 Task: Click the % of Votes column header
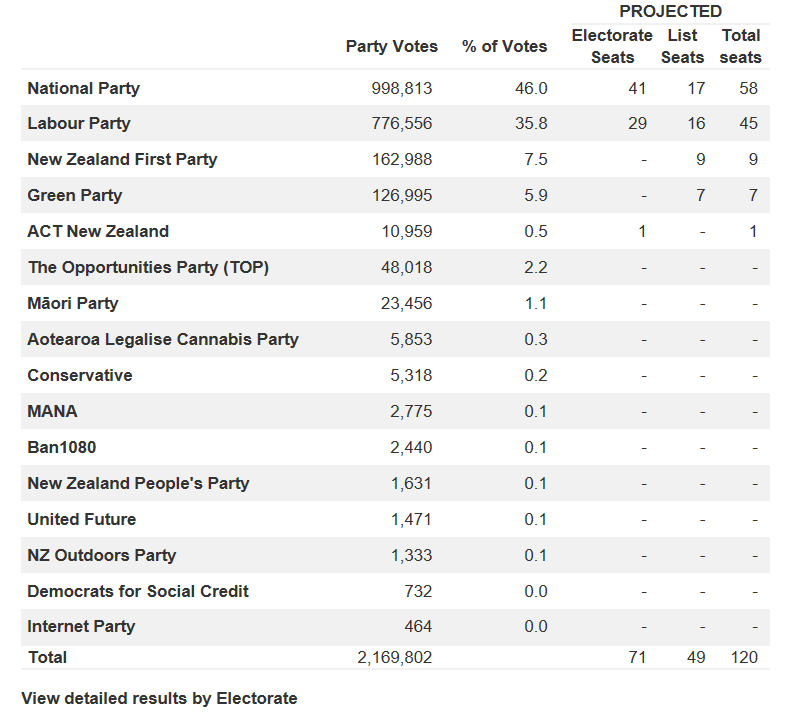tap(505, 47)
